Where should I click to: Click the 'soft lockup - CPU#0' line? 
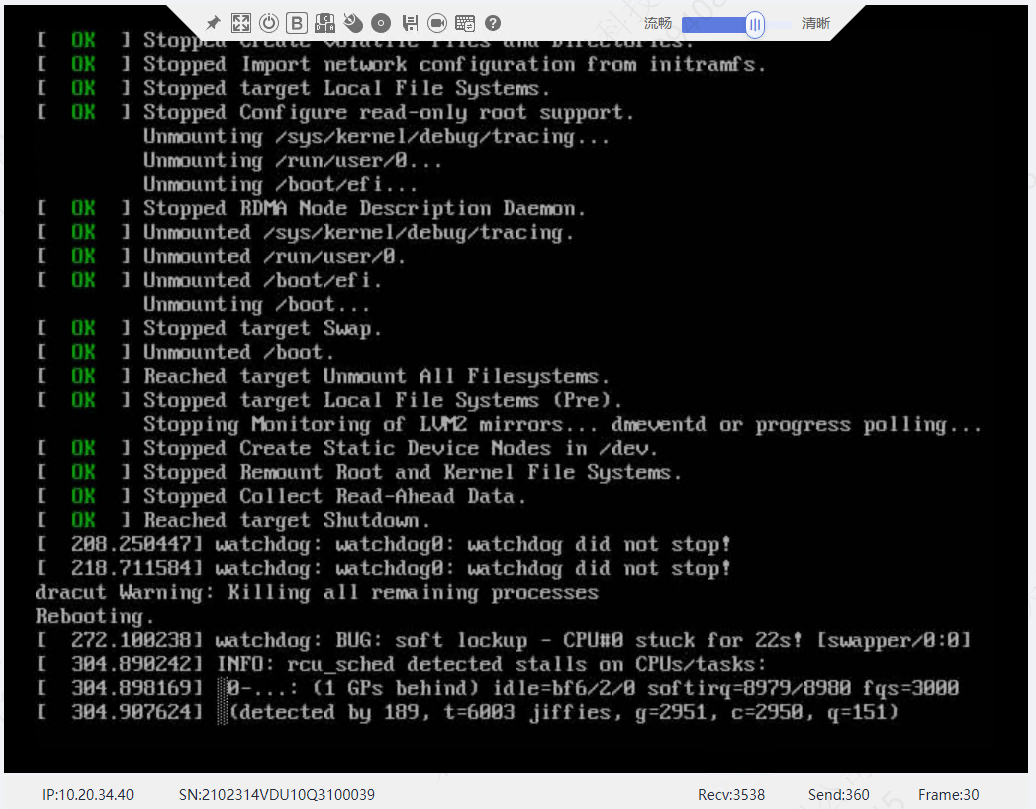[503, 640]
